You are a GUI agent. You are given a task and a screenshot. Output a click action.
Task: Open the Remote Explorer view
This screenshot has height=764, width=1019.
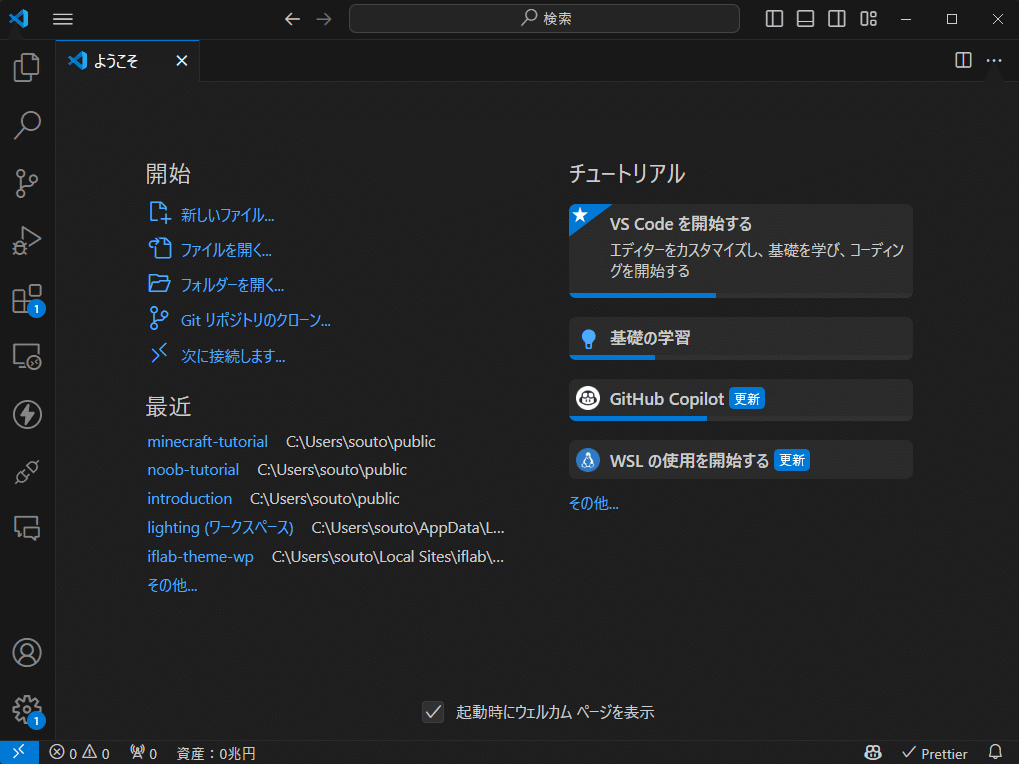27,357
